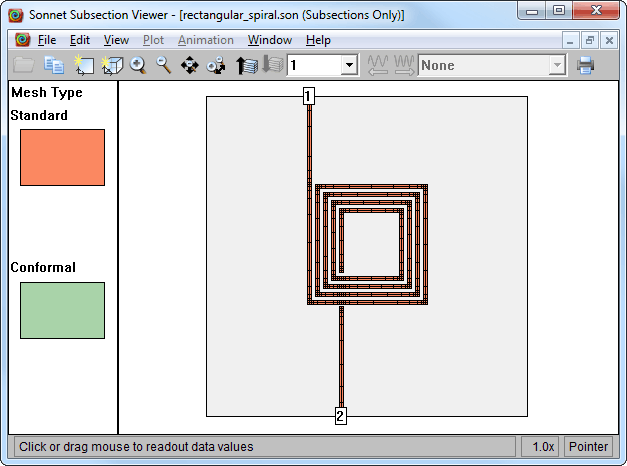Image resolution: width=627 pixels, height=466 pixels.
Task: Click the Pointer status bar indicator
Action: coord(588,446)
